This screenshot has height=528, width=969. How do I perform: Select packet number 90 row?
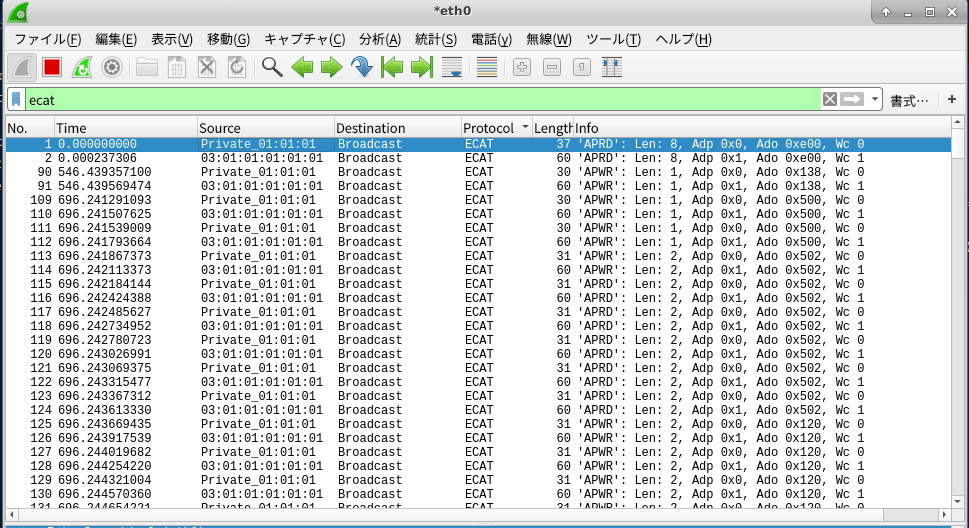coord(478,172)
